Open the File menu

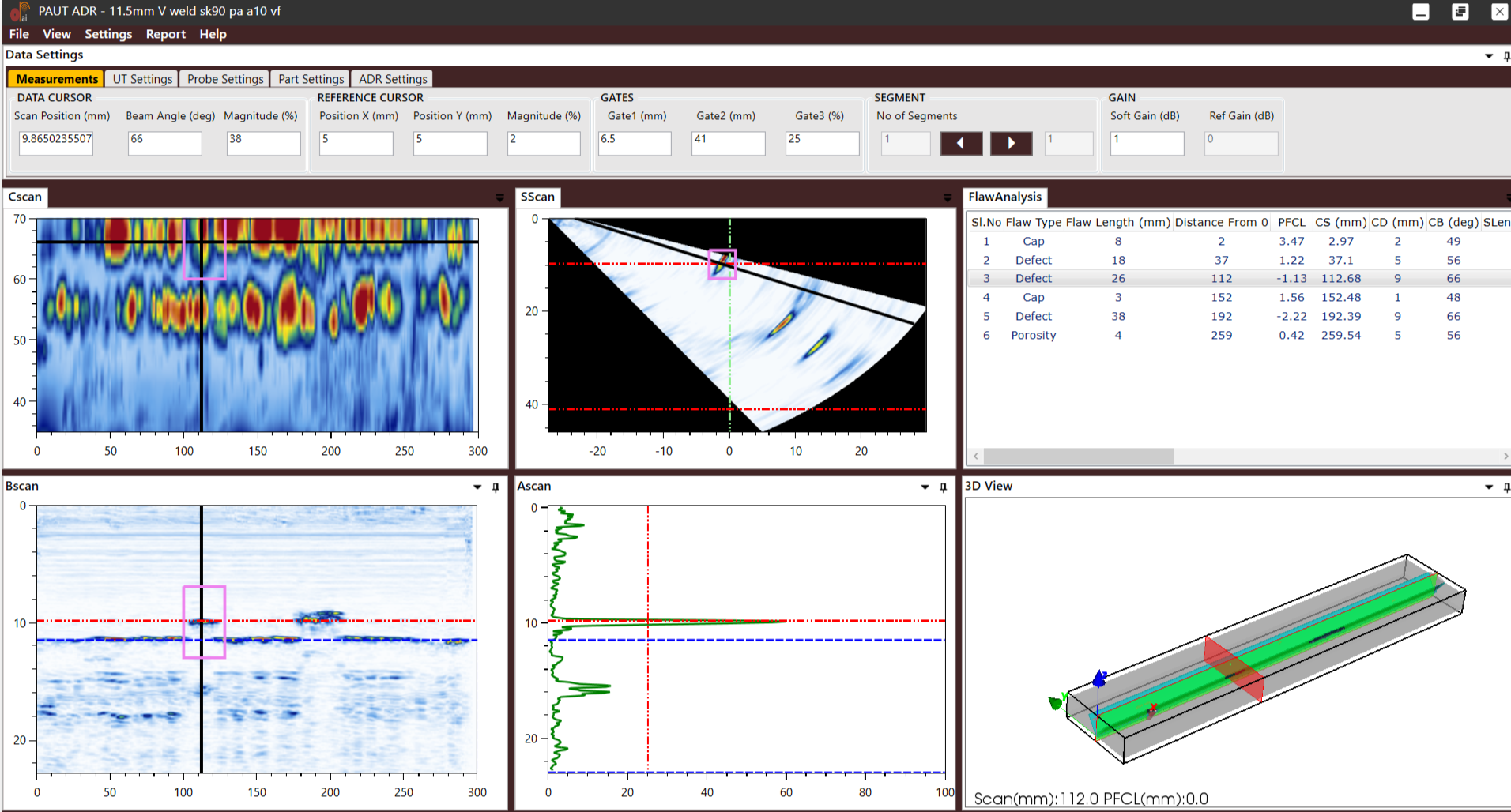point(19,34)
